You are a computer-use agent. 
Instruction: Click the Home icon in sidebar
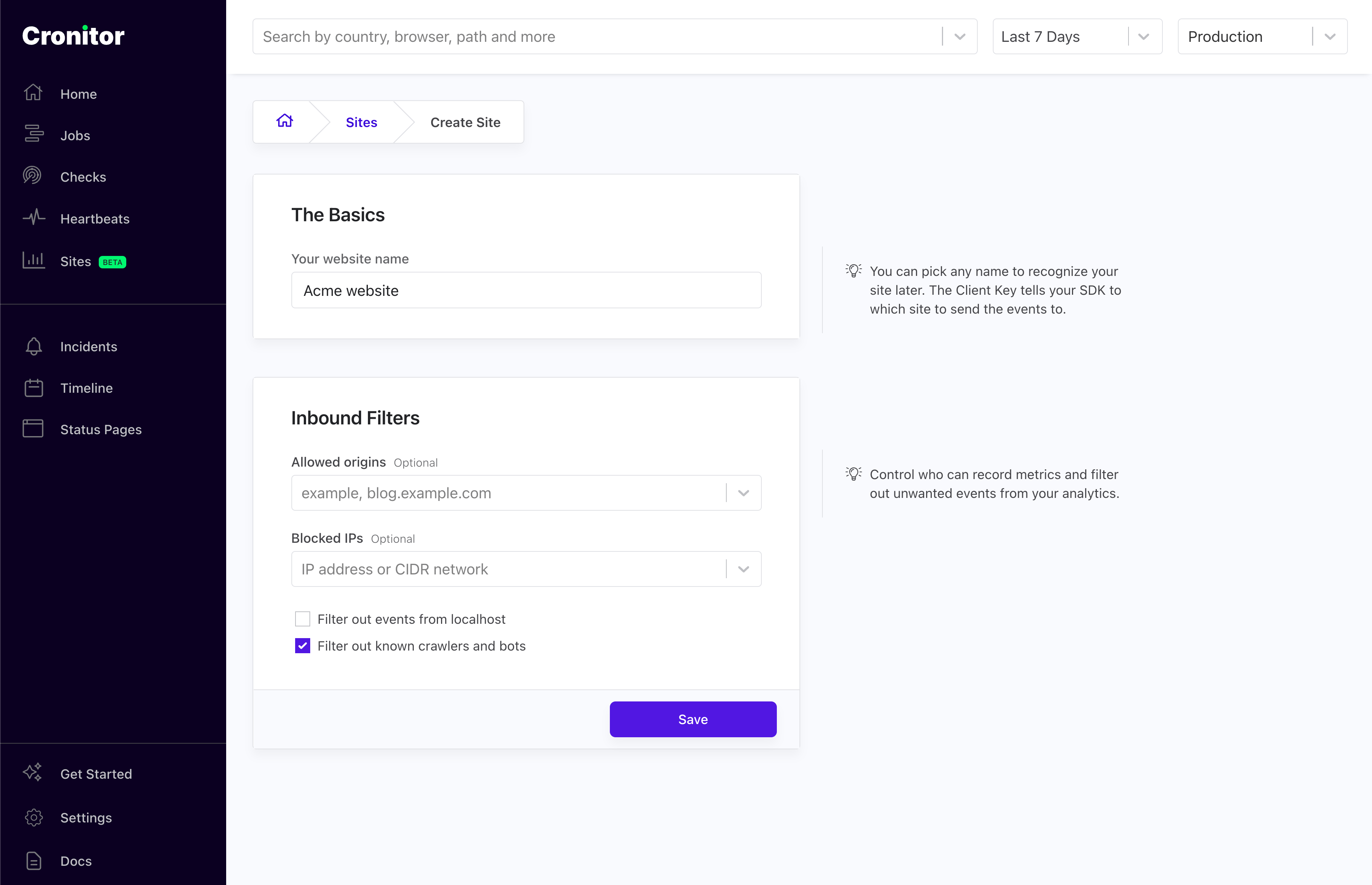point(33,93)
